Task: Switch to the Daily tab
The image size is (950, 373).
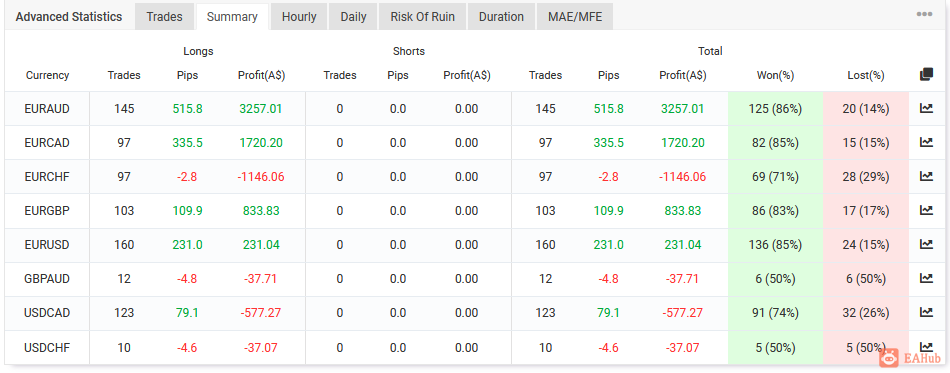Action: [x=353, y=17]
